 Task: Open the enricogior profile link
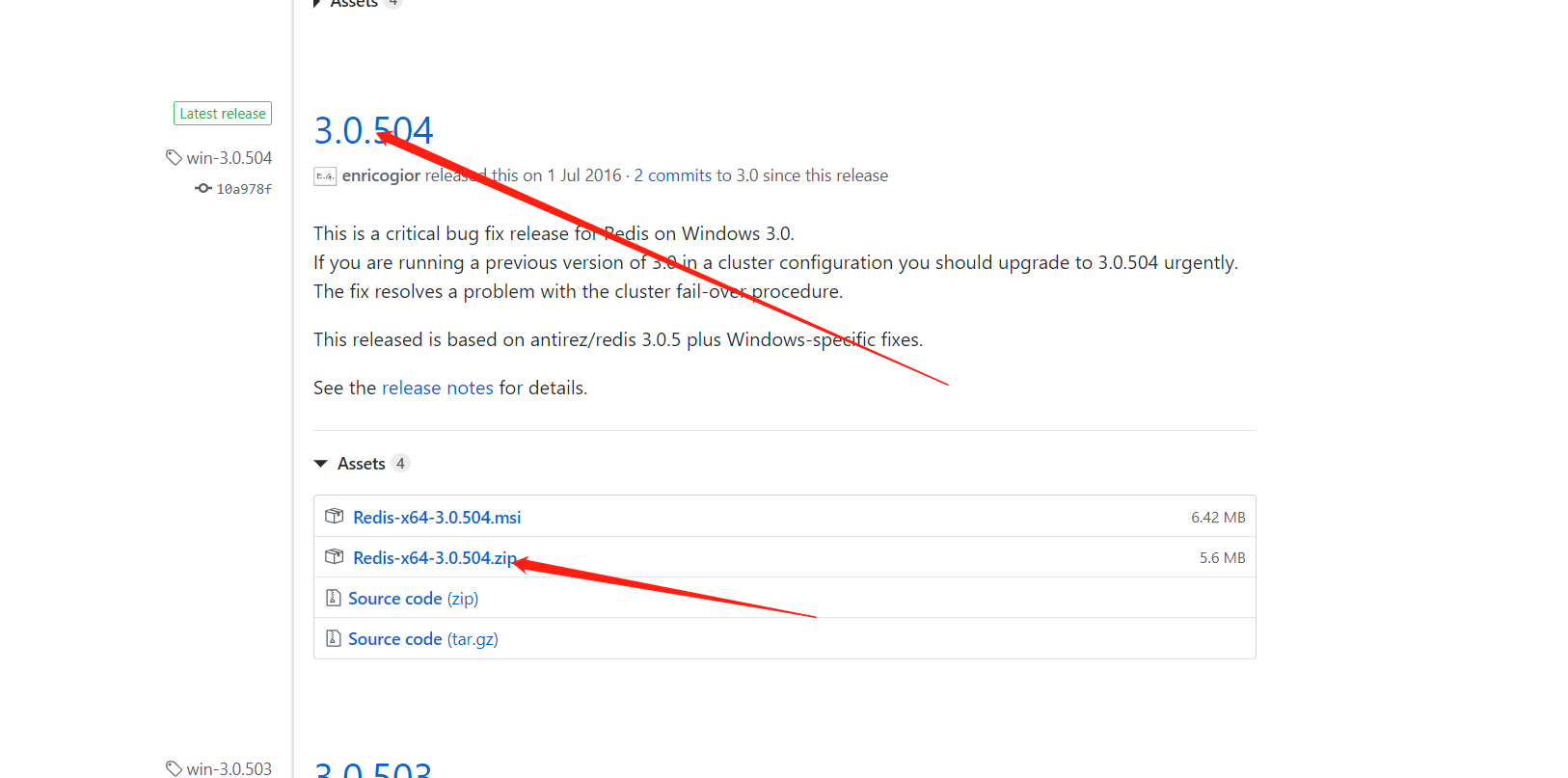(x=381, y=175)
